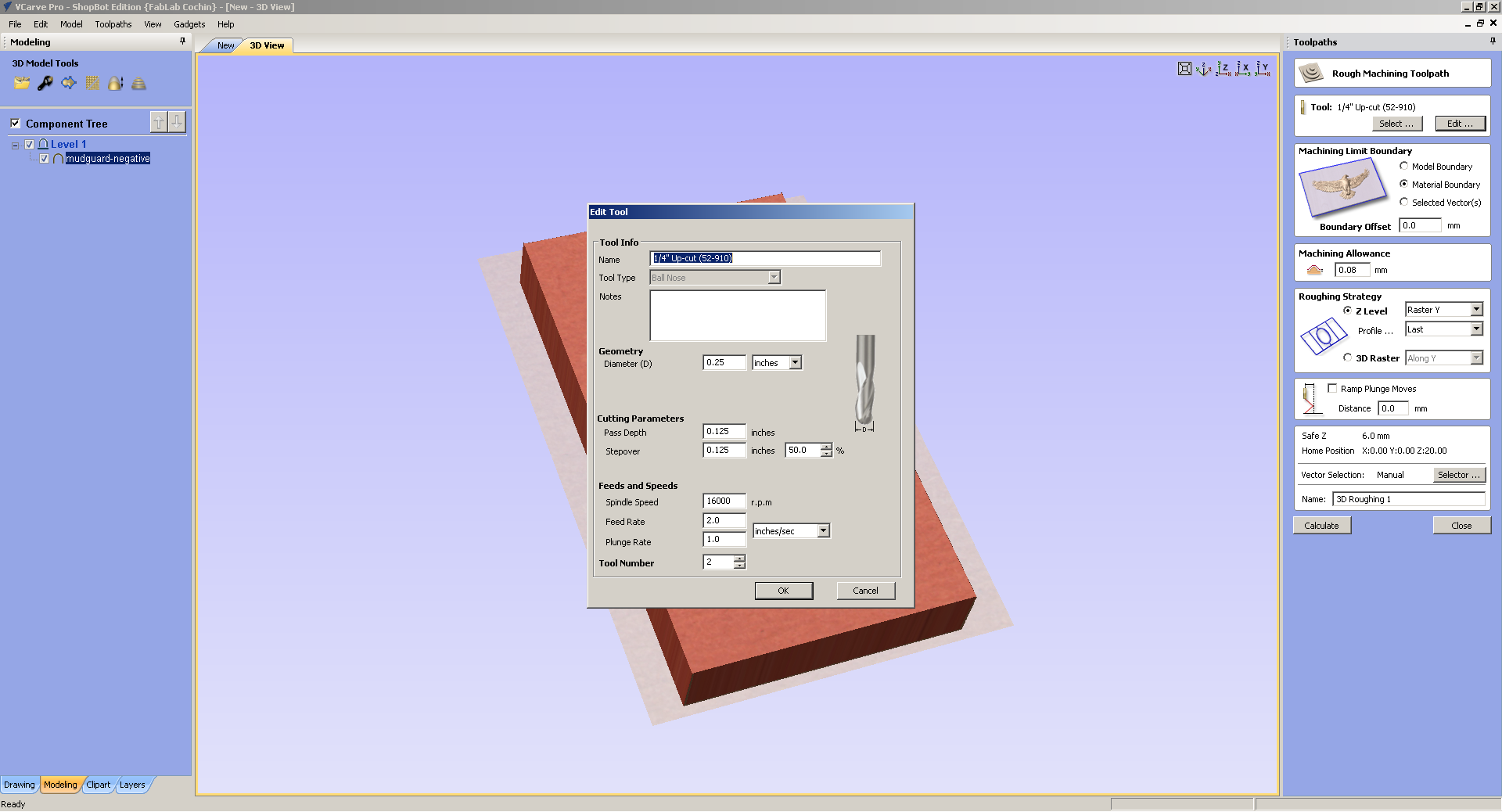Click the ramp plunge diagram icon
The width and height of the screenshot is (1502, 812).
[1310, 399]
